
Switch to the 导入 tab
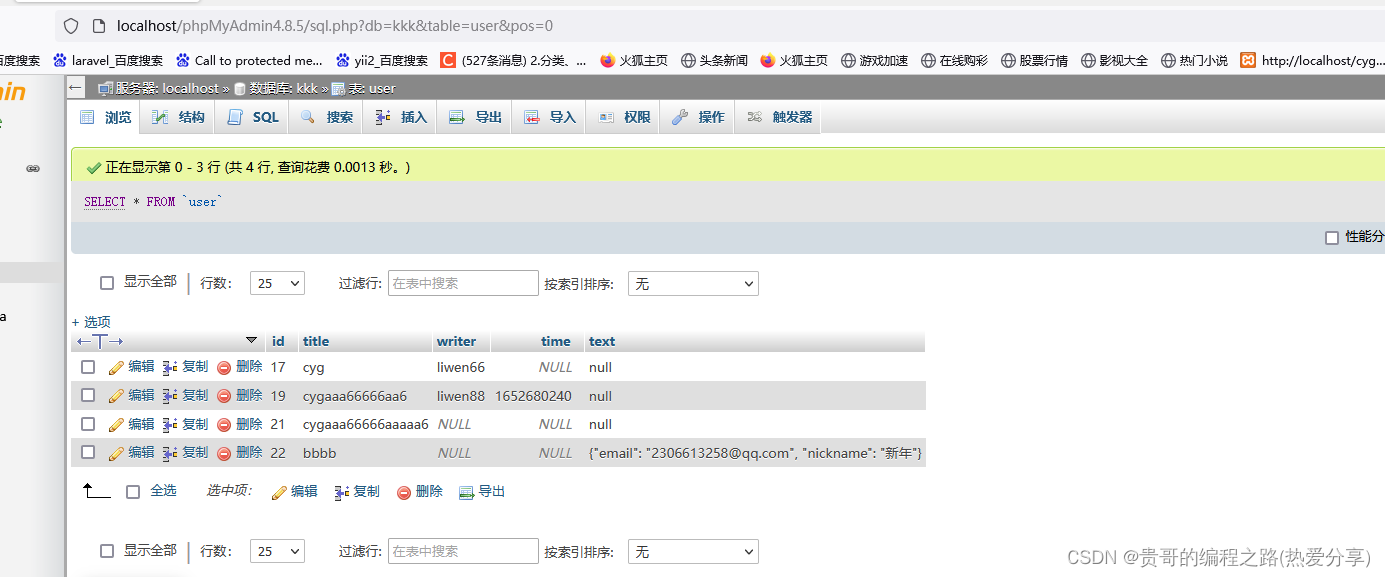click(549, 117)
